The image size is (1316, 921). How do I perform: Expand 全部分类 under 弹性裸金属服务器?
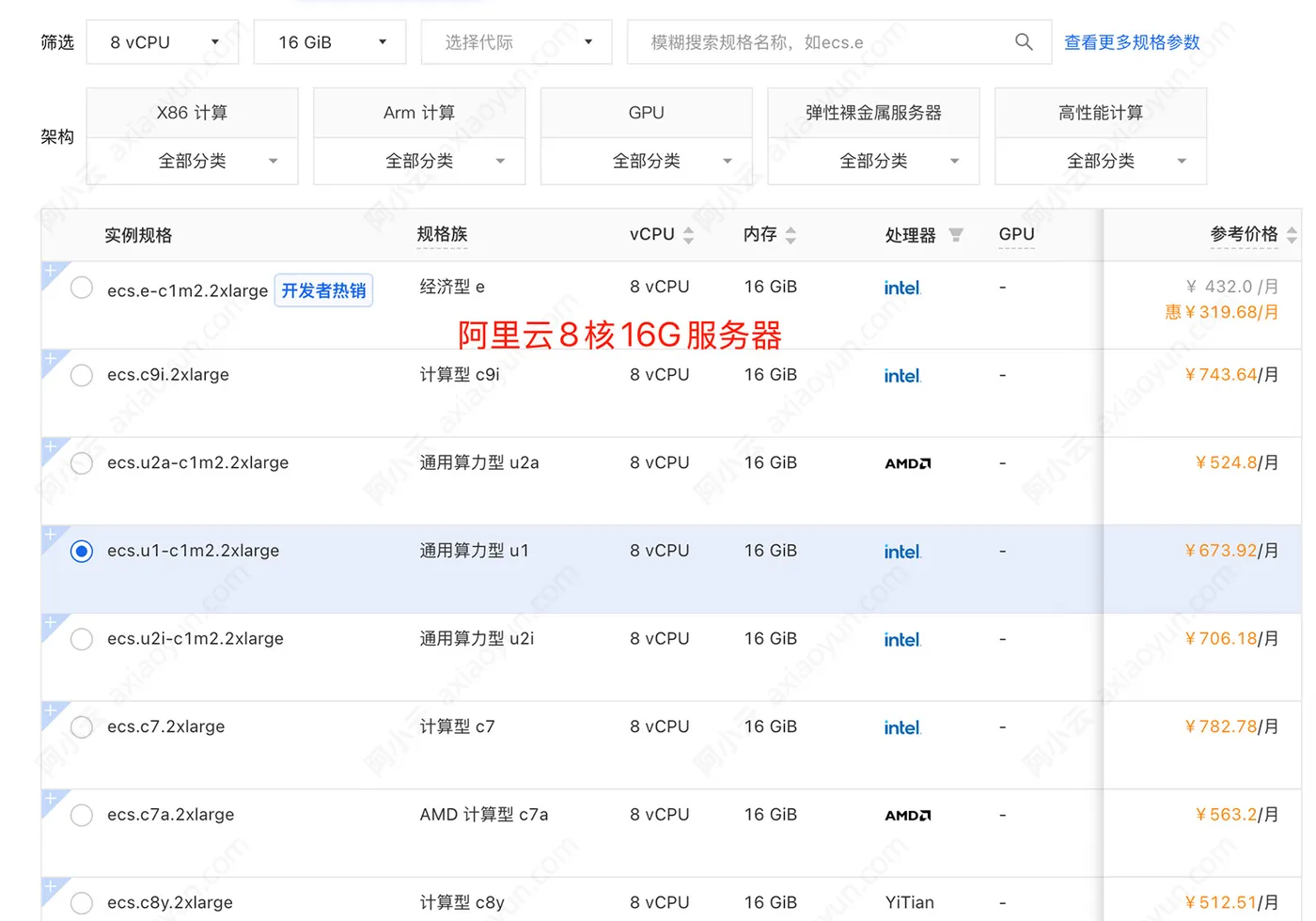[x=874, y=161]
